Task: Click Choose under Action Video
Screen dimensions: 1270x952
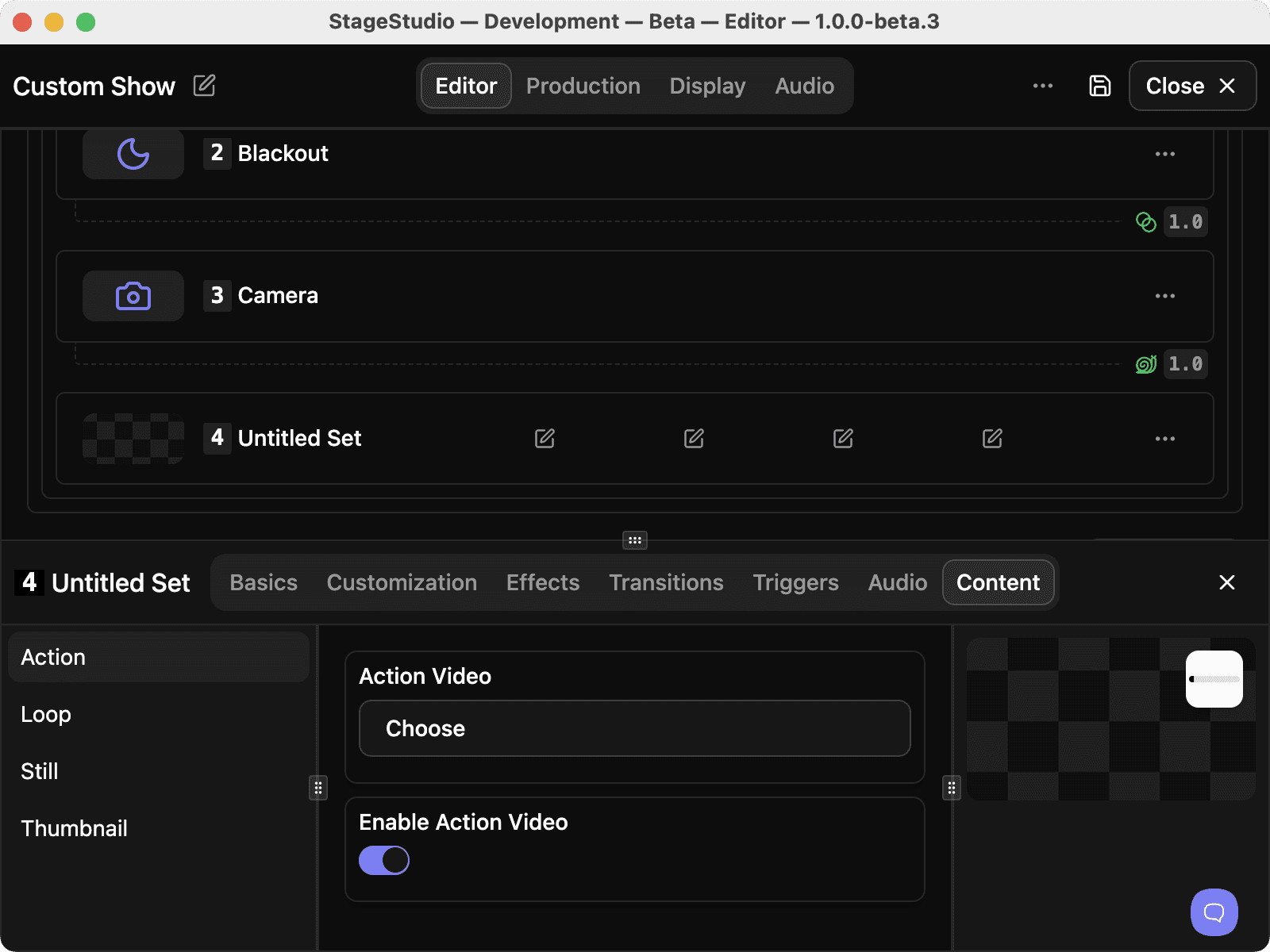Action: coord(635,728)
